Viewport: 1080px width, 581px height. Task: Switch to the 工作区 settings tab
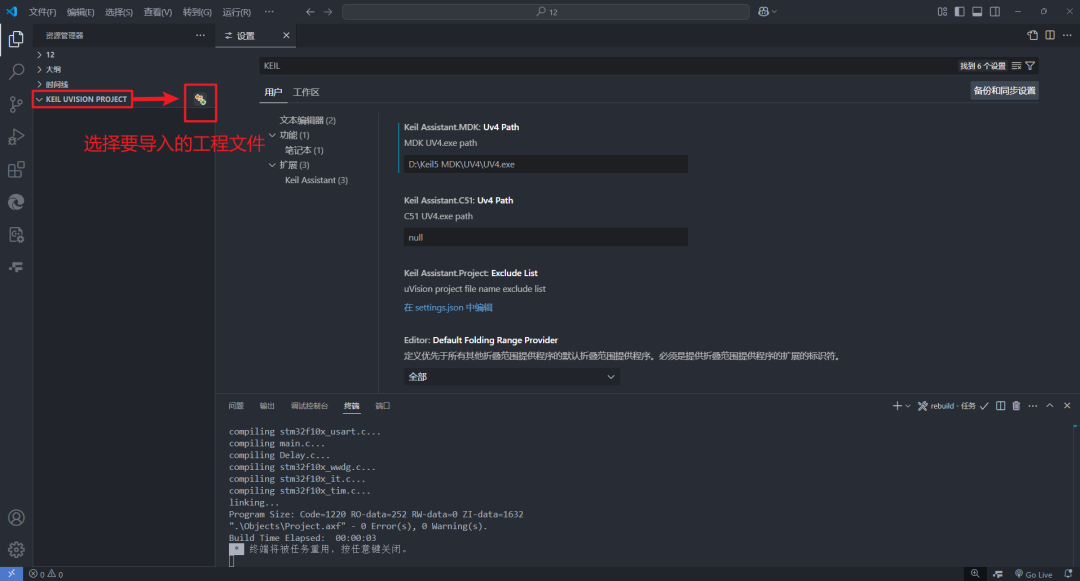[x=306, y=92]
